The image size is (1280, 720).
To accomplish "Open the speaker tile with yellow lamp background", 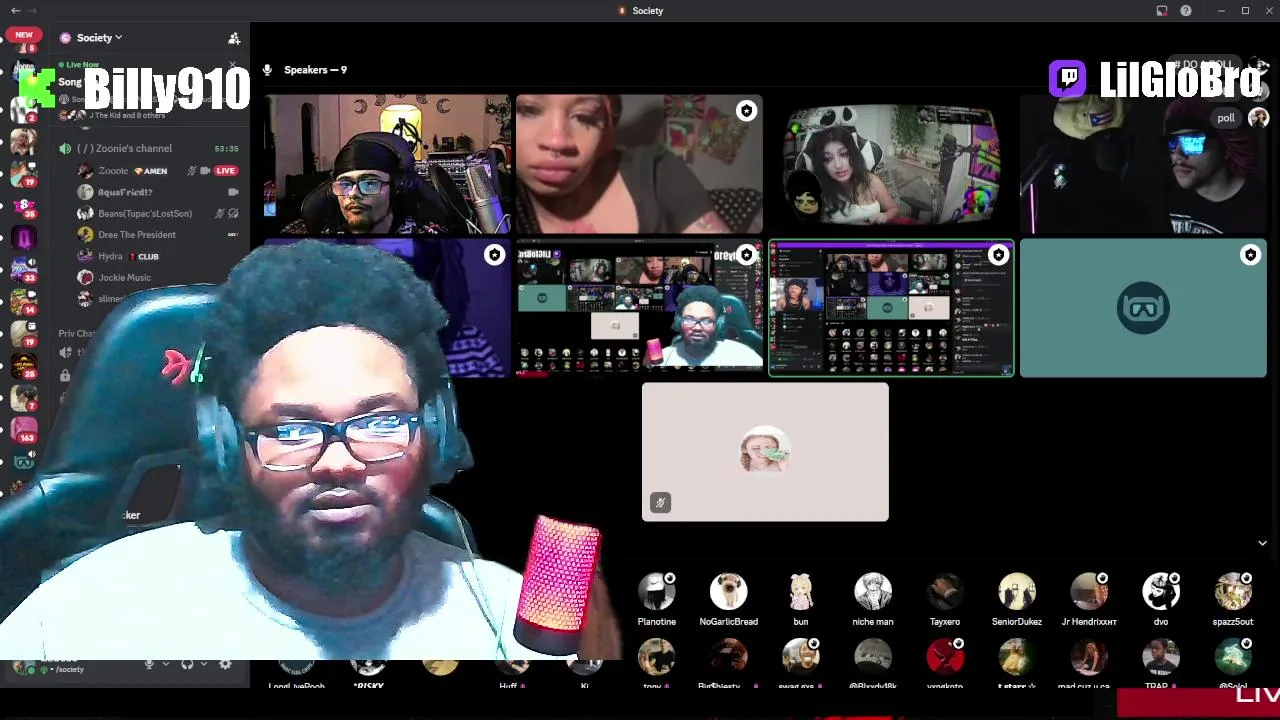I will coord(387,165).
